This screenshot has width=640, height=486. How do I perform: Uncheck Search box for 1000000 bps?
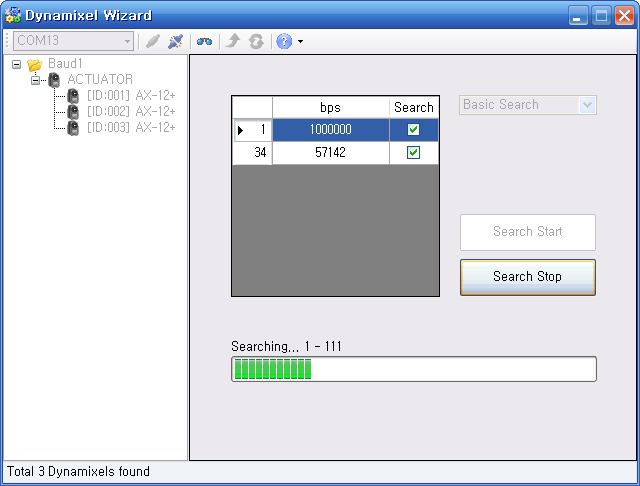click(x=413, y=130)
